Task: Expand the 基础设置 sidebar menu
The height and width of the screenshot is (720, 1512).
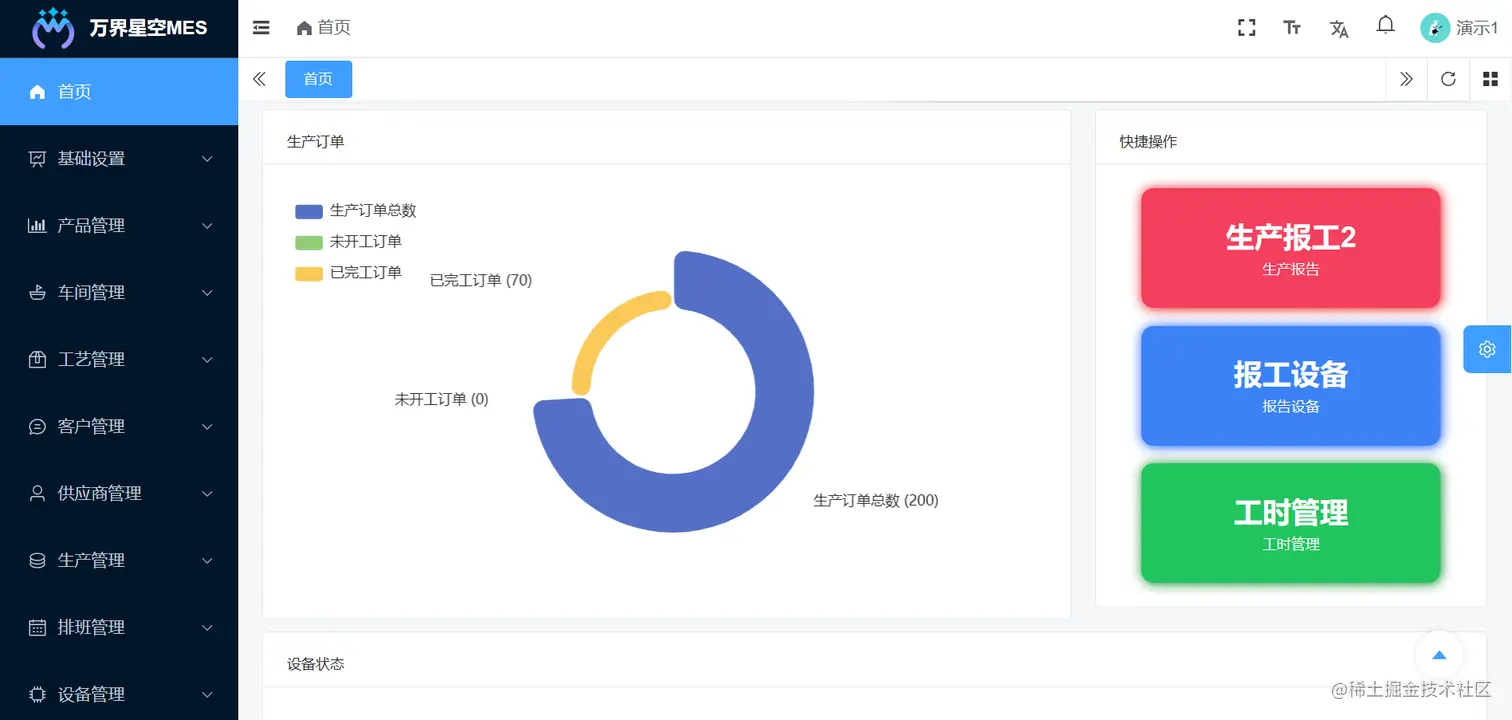Action: point(119,159)
